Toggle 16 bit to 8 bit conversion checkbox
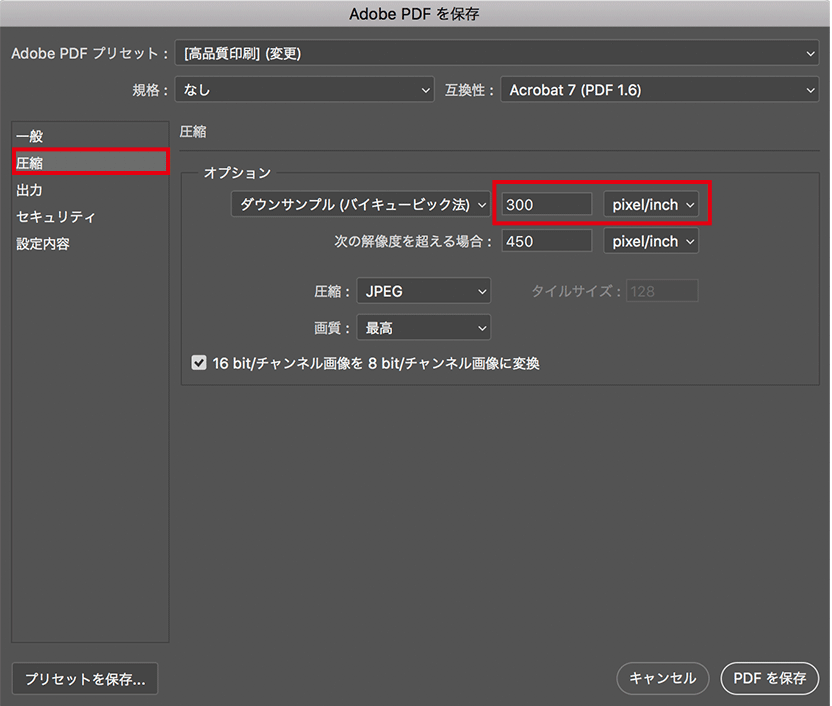832x706 pixels. click(x=199, y=364)
